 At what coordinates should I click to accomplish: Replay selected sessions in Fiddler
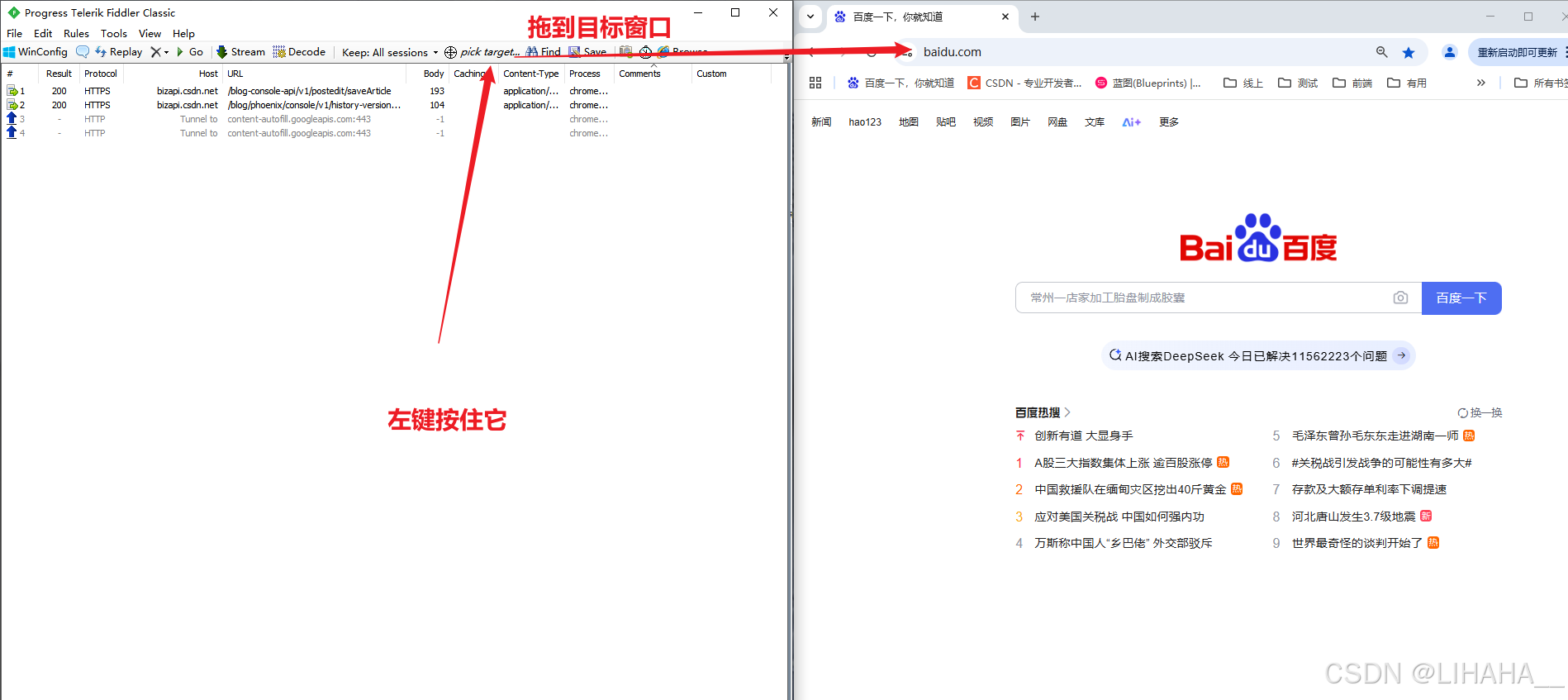(x=118, y=52)
